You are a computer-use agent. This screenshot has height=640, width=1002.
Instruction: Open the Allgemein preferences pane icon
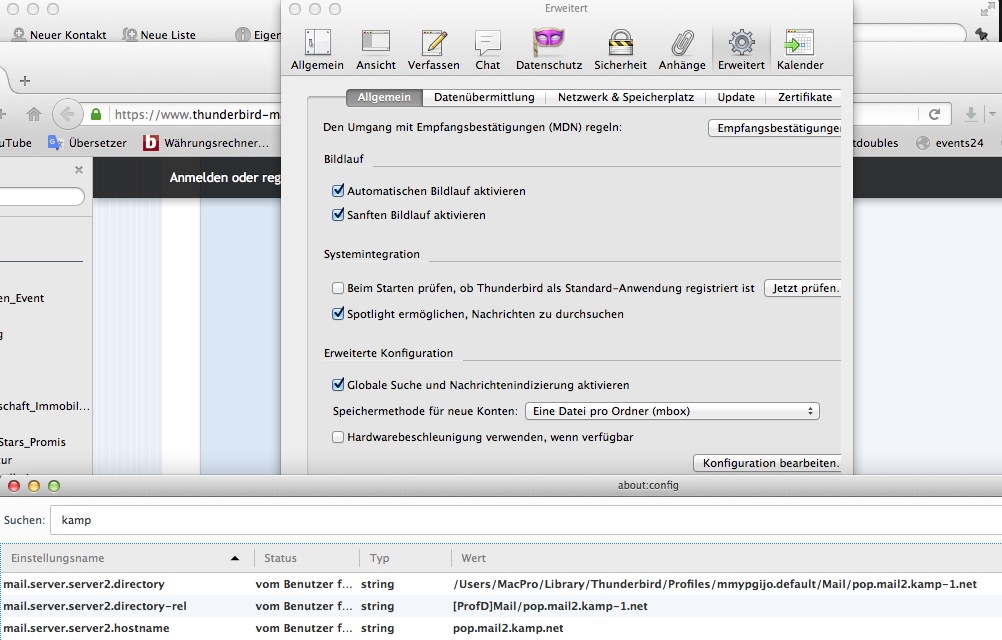tap(317, 50)
